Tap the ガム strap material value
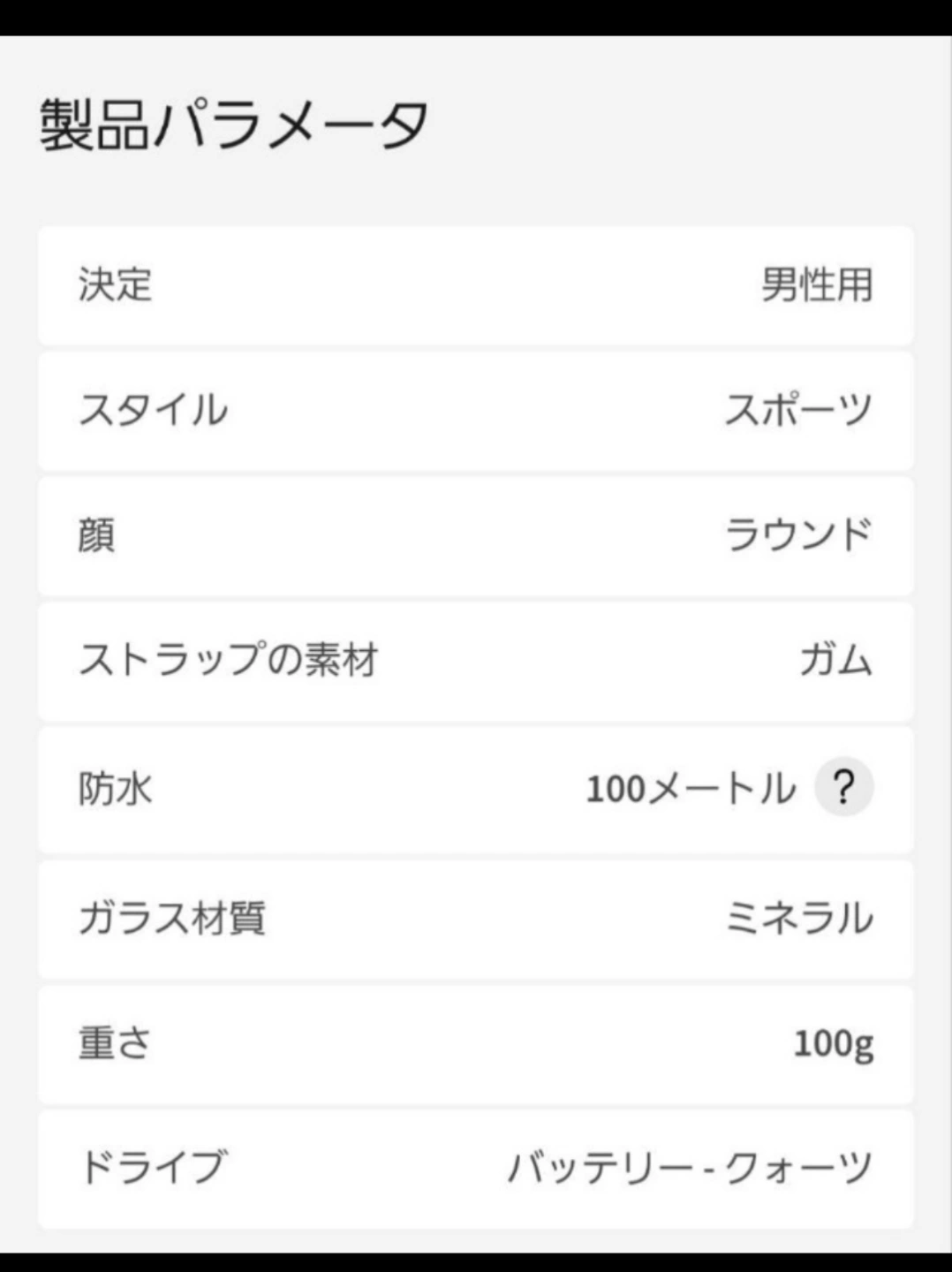The image size is (952, 1272). coord(835,660)
